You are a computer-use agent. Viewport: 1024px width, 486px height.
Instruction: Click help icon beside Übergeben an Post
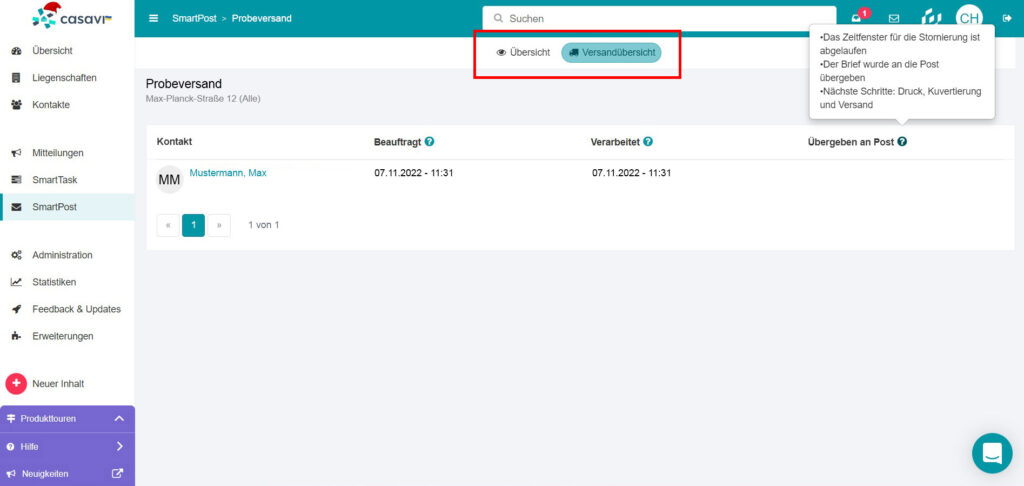pyautogui.click(x=902, y=142)
